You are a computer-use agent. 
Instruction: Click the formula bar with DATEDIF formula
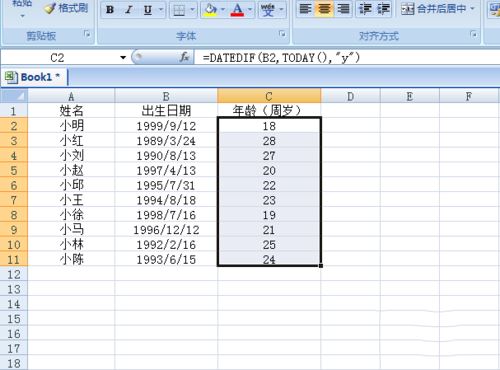(x=347, y=58)
